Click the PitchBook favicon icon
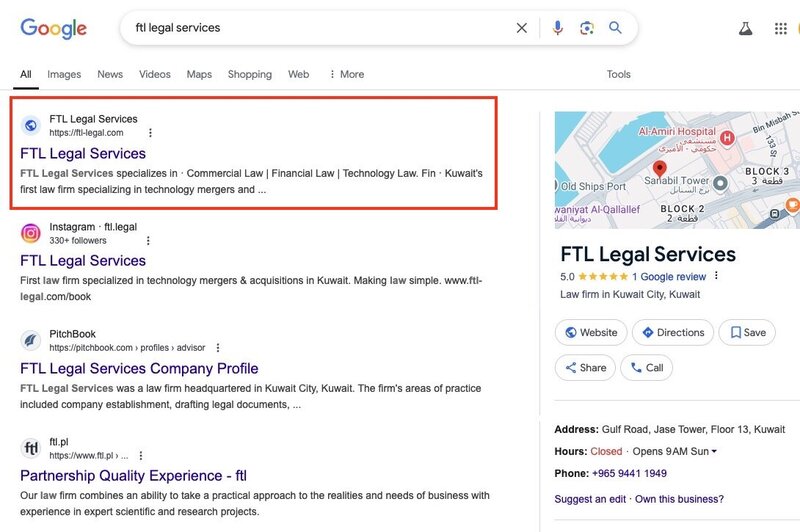 point(31,340)
